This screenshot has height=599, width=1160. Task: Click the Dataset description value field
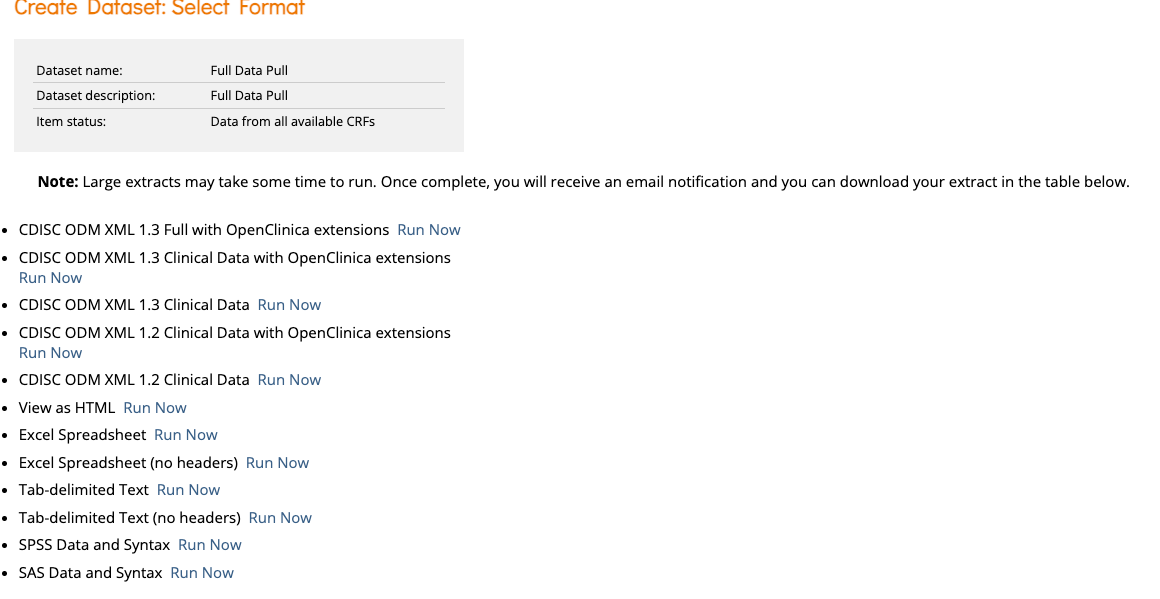249,96
